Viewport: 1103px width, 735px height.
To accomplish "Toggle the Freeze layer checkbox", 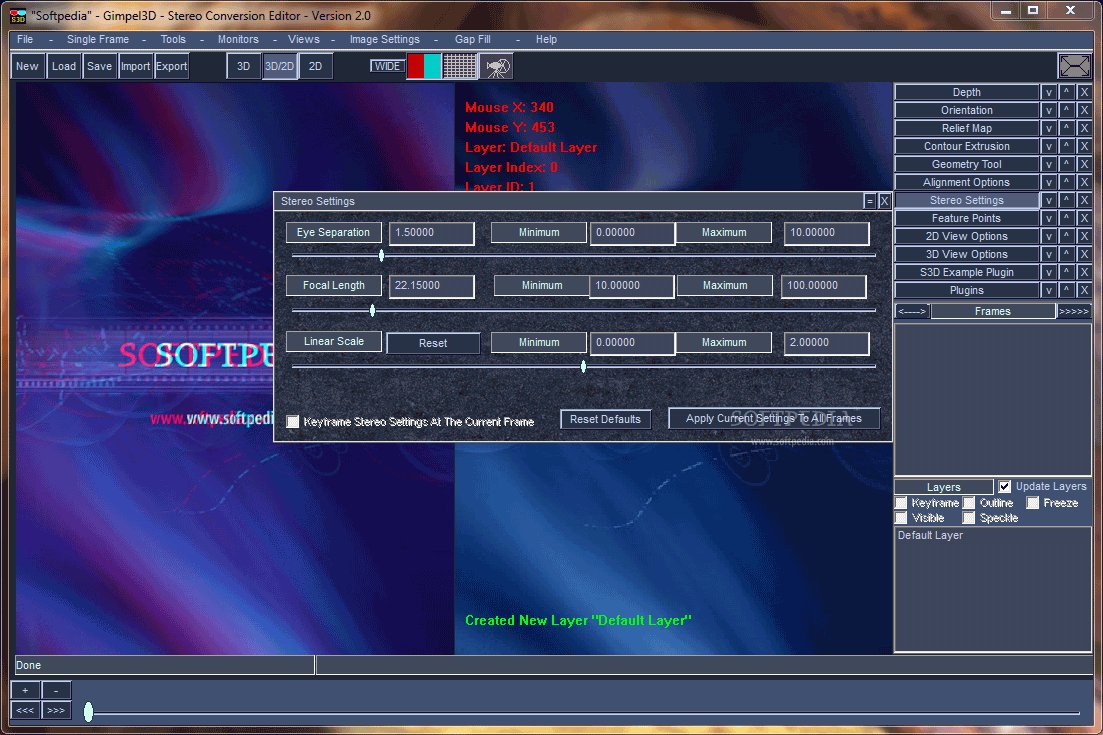I will point(1033,503).
